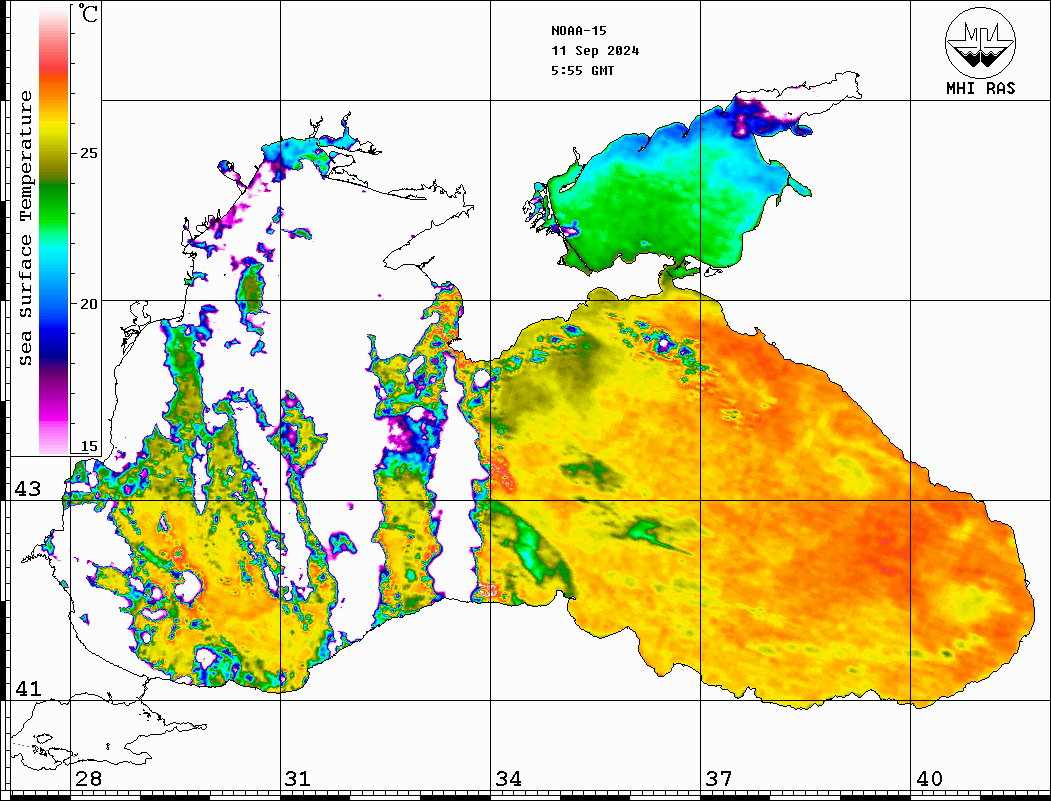Click the '°C' unit label
1051x801 pixels.
88,13
